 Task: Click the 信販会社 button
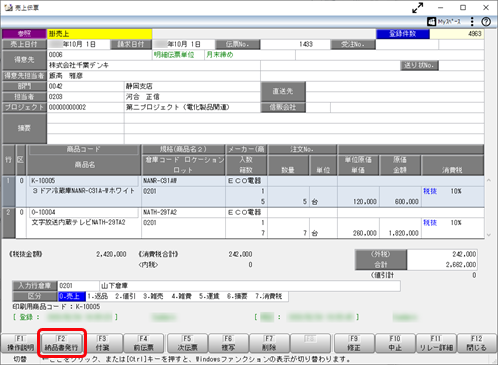[x=283, y=107]
